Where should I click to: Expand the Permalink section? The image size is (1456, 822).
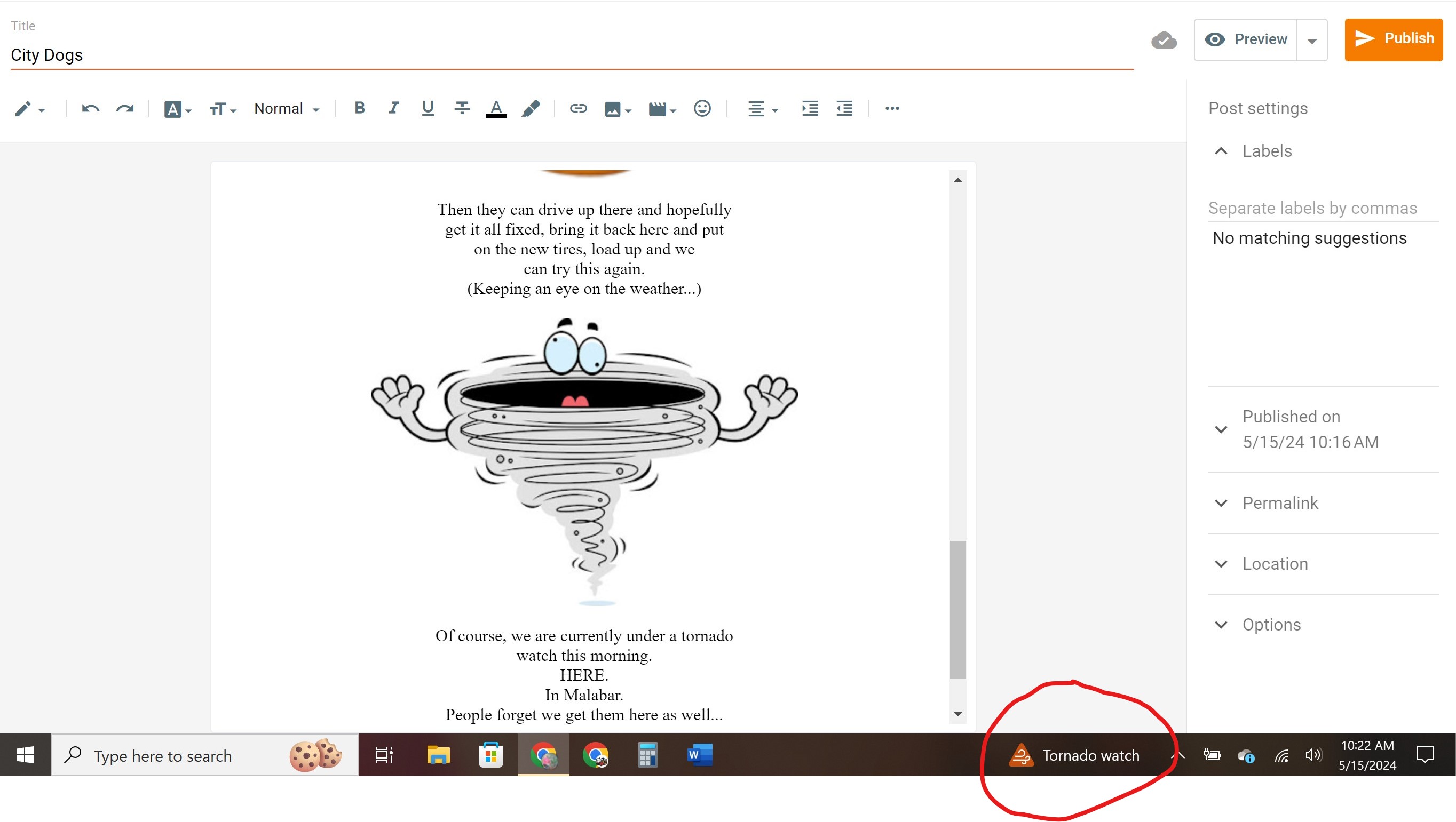[x=1280, y=503]
